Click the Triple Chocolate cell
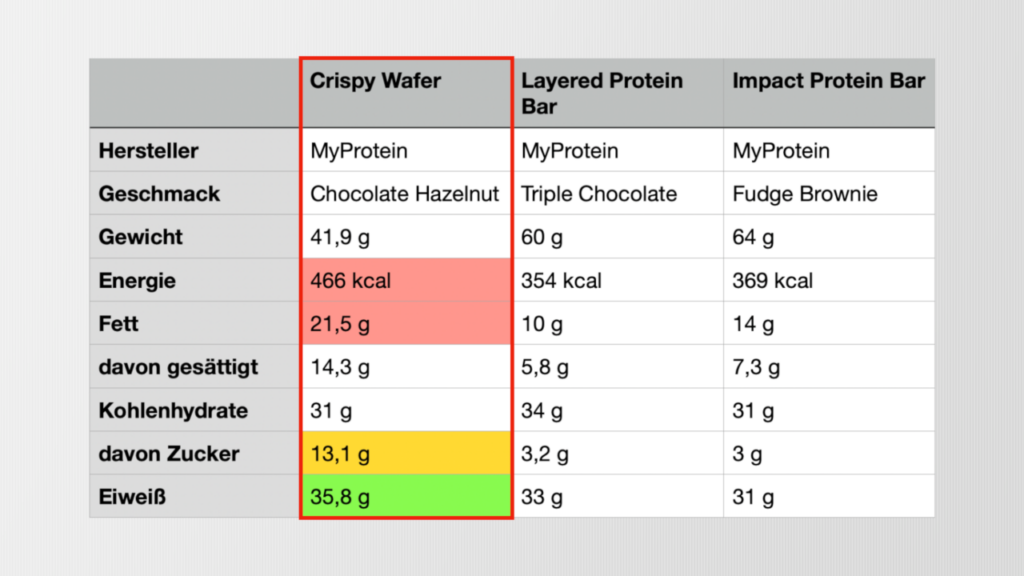The image size is (1024, 576). coord(618,193)
